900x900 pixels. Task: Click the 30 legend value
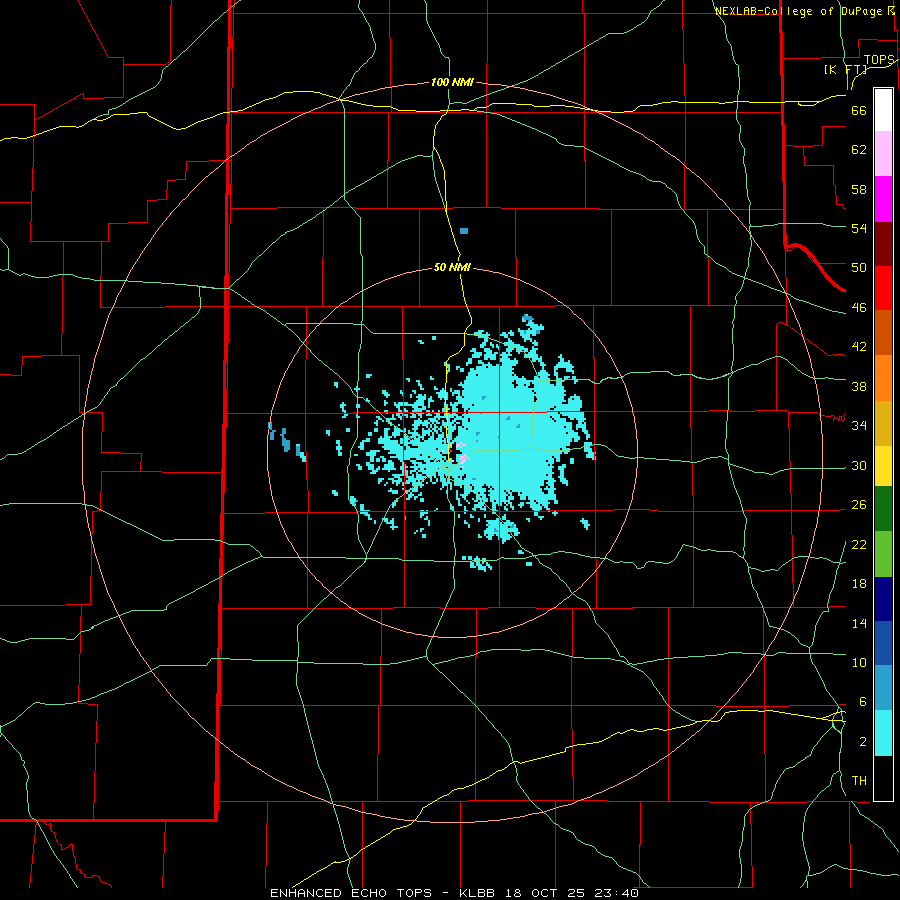(x=859, y=465)
